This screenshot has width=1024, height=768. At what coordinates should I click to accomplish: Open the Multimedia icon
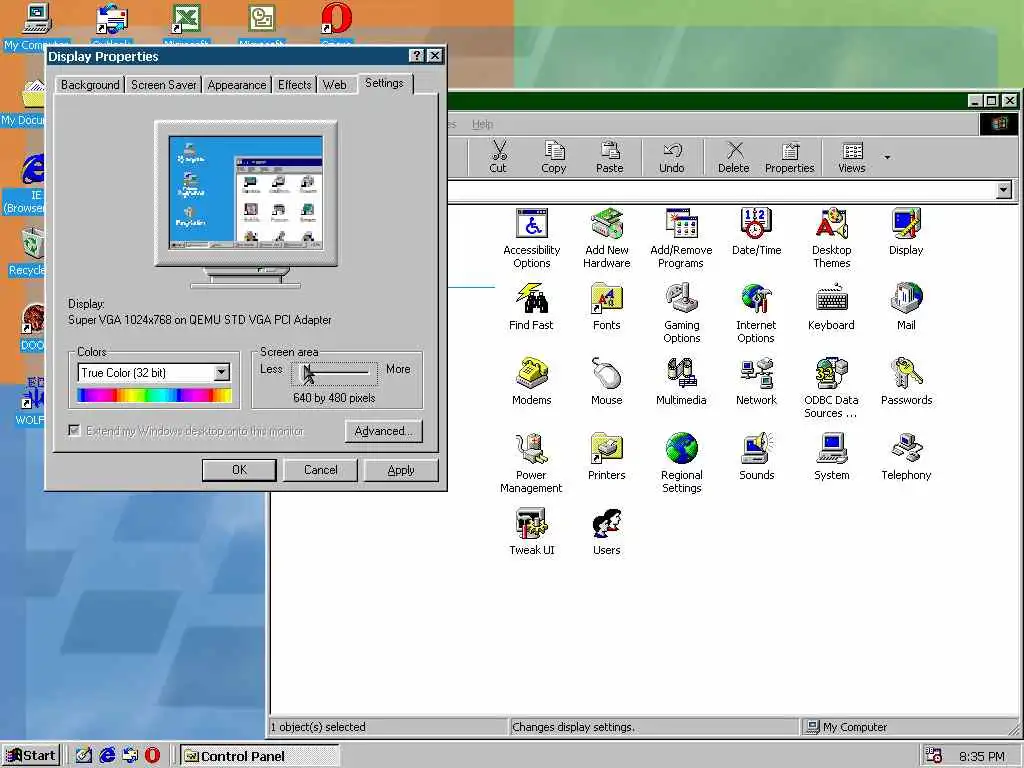tap(681, 382)
